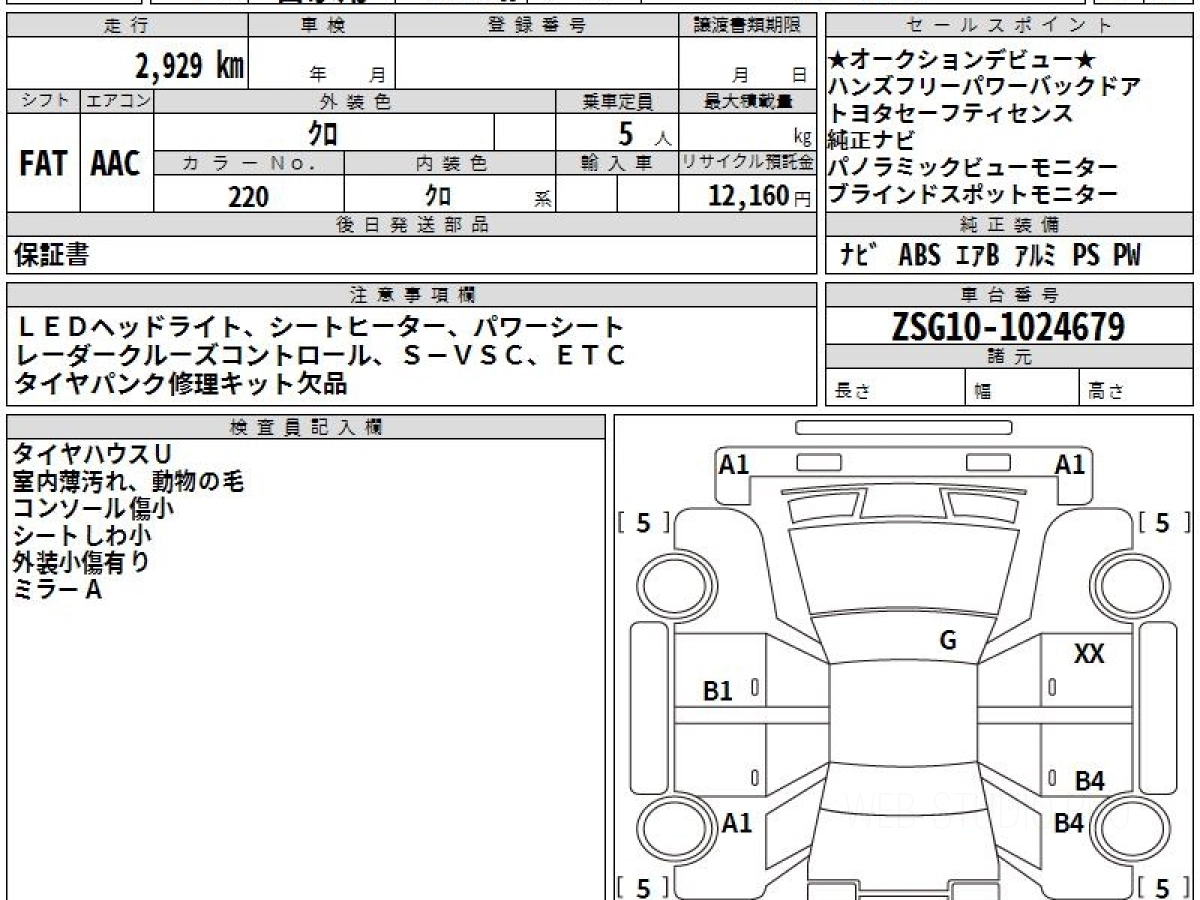Click the アルミ equipment code
Image resolution: width=1200 pixels, height=900 pixels.
click(1035, 256)
